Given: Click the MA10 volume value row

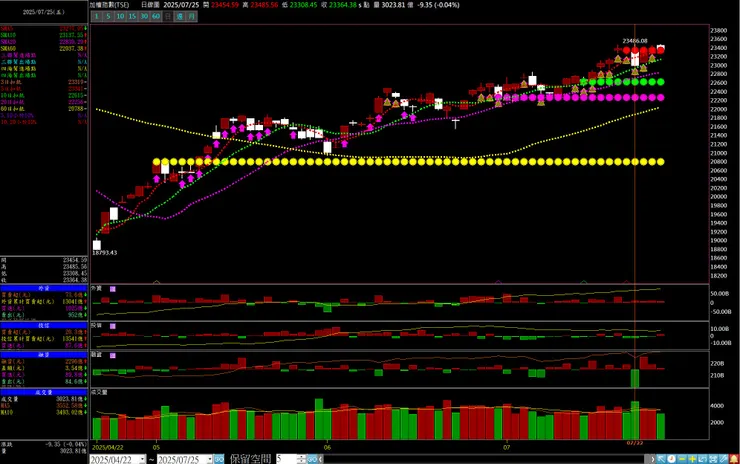Looking at the screenshot, I should click(44, 413).
